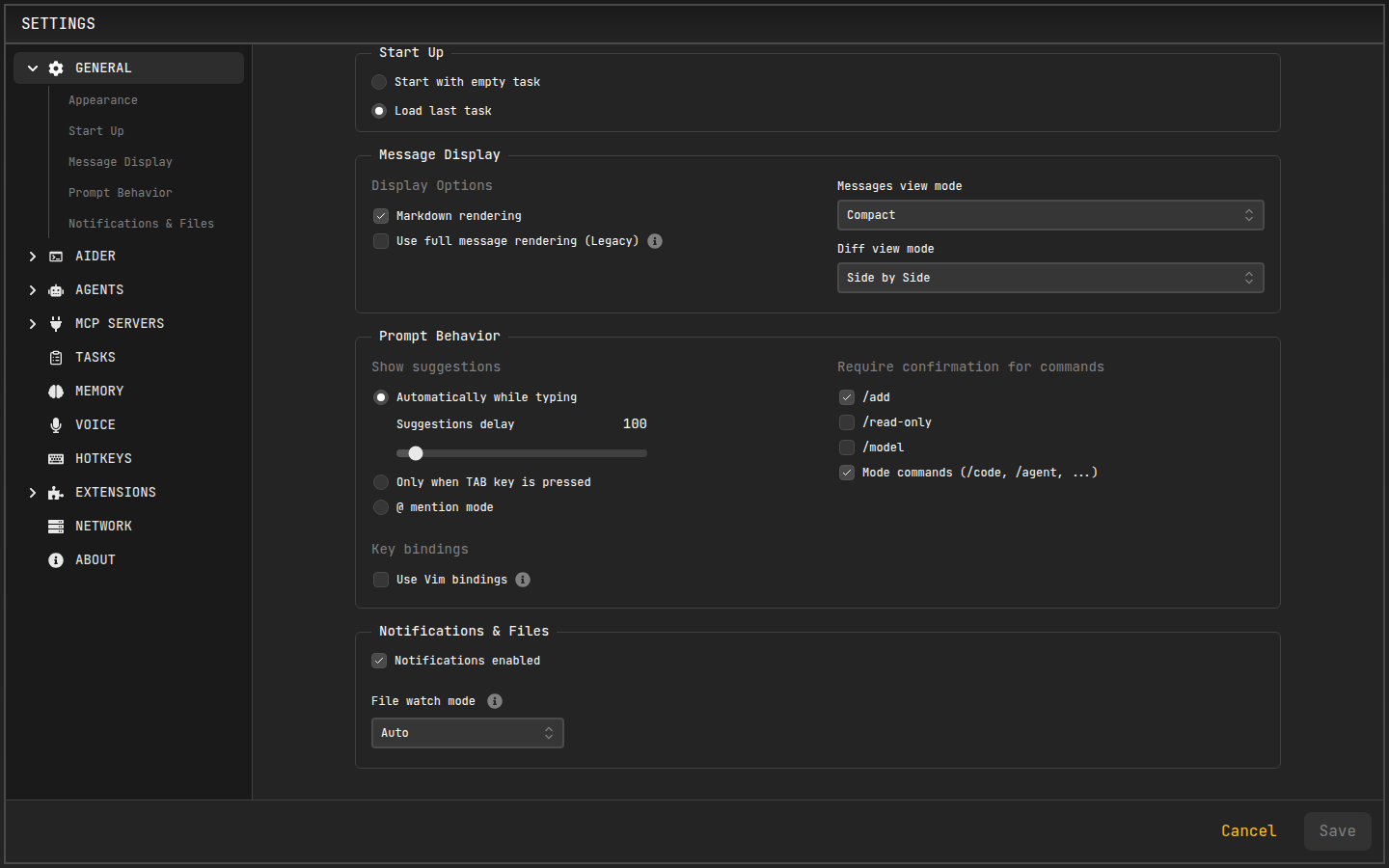
Task: Click the Voice microphone icon
Action: 56,425
